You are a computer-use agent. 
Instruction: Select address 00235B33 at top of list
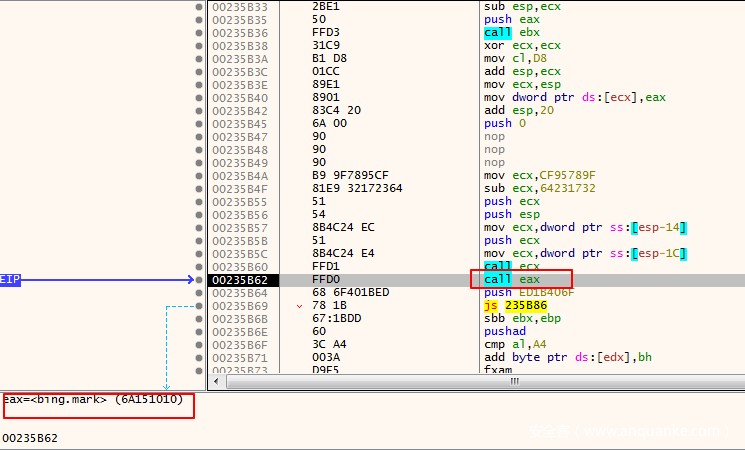[239, 7]
